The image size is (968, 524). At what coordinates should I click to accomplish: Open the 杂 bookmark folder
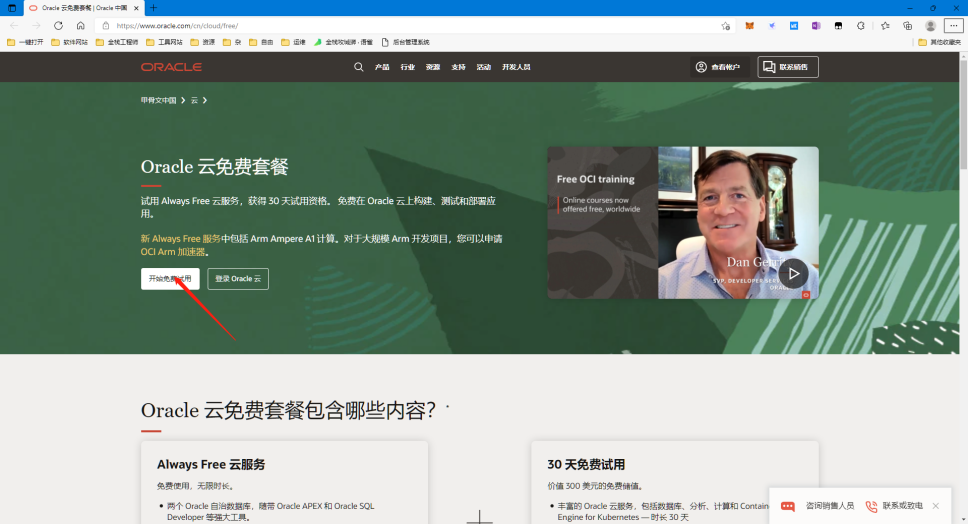tap(232, 42)
